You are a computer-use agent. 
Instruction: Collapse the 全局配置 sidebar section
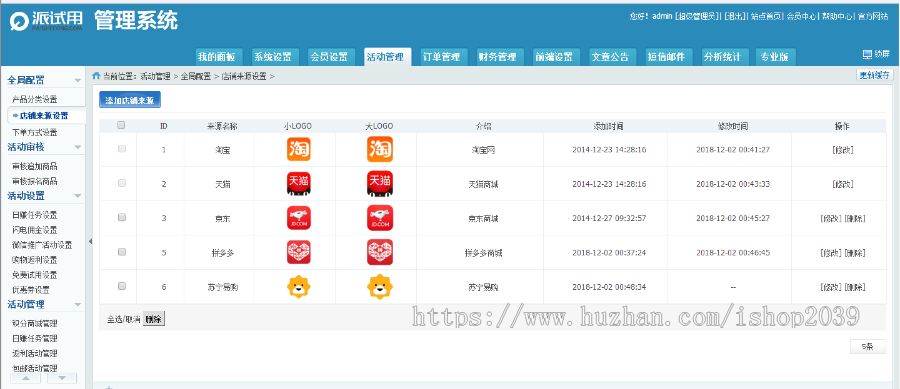tap(78, 80)
